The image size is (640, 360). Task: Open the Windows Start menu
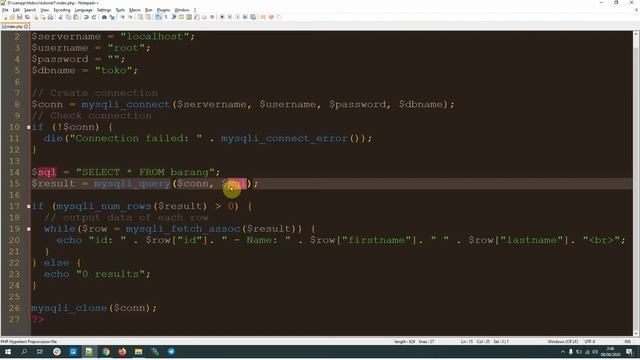pos(8,352)
